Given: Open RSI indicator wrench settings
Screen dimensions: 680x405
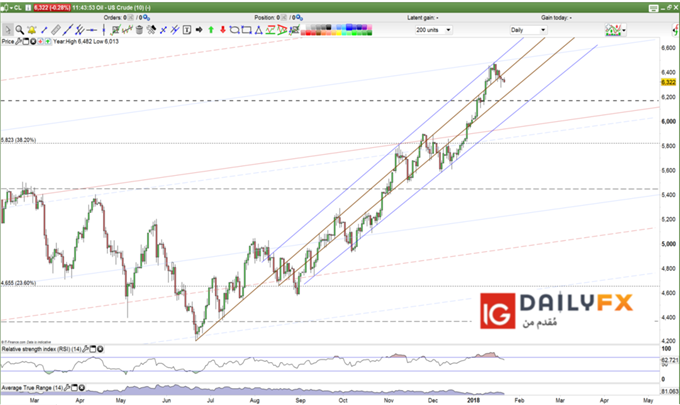Looking at the screenshot, I should (86, 349).
